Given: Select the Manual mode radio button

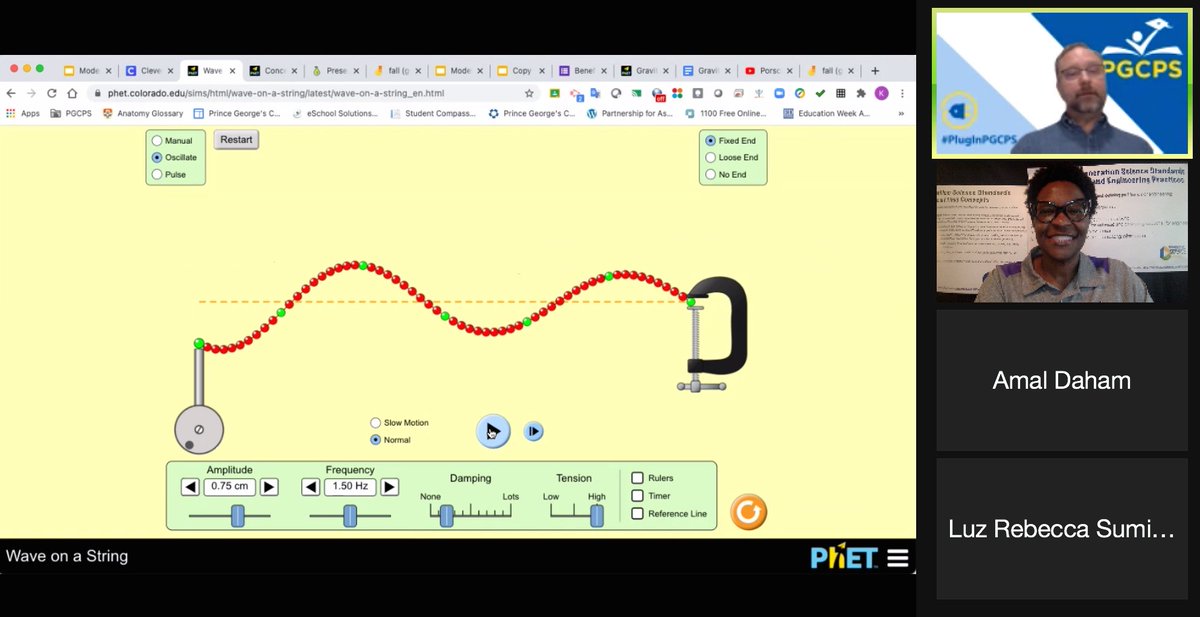Looking at the screenshot, I should click(157, 141).
